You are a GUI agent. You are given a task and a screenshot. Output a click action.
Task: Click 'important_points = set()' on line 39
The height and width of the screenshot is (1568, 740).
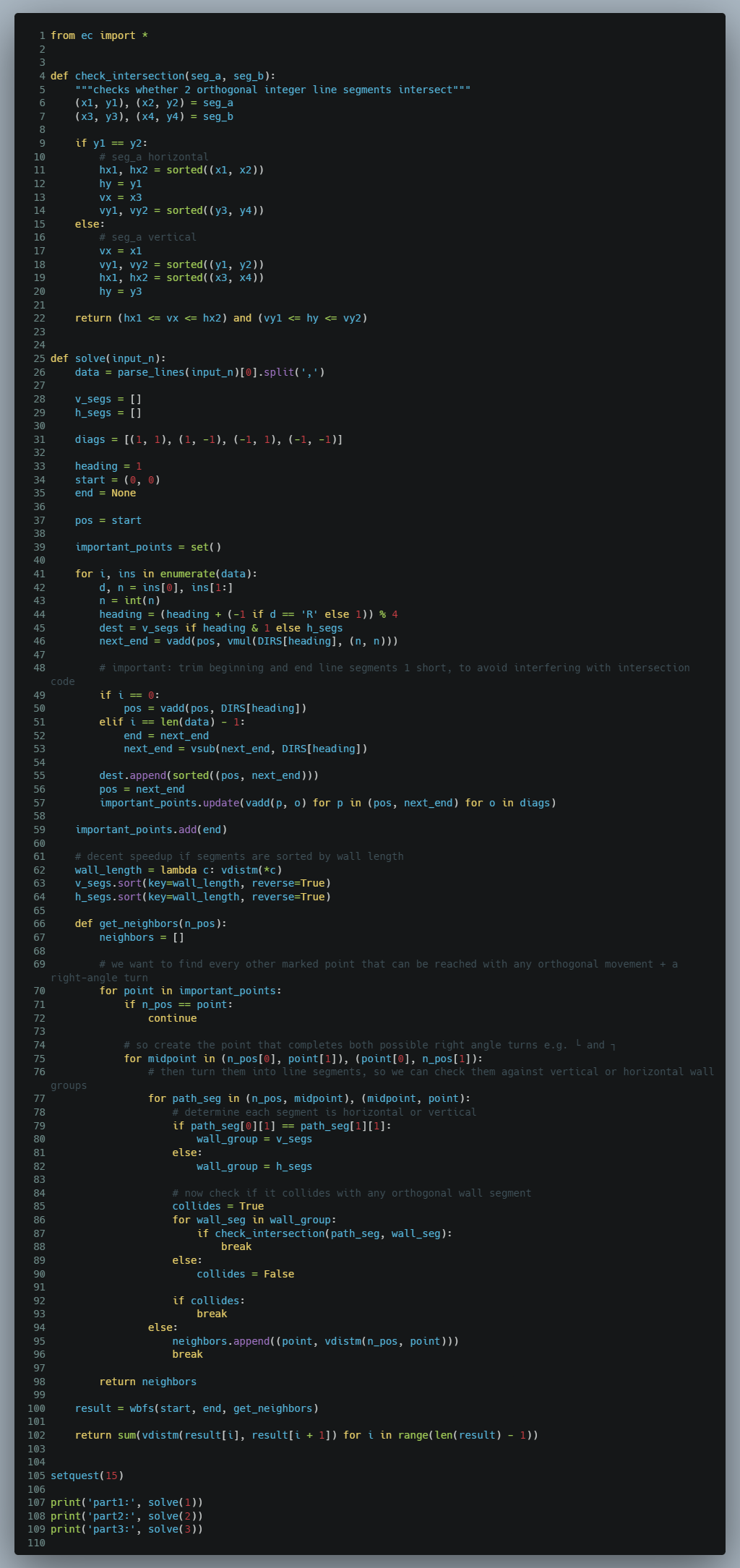point(148,547)
